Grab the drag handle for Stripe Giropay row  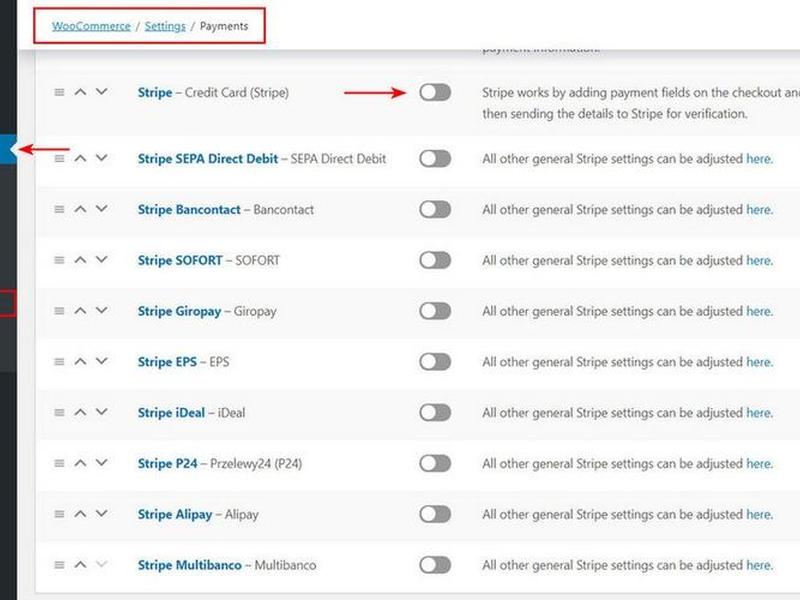point(59,311)
